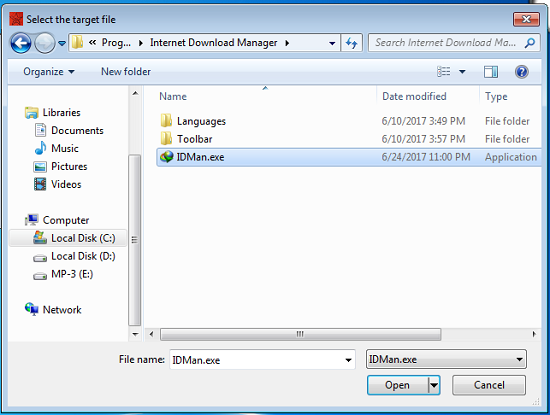Open Documents library
Screen dimensions: 550x415
[x=77, y=130]
